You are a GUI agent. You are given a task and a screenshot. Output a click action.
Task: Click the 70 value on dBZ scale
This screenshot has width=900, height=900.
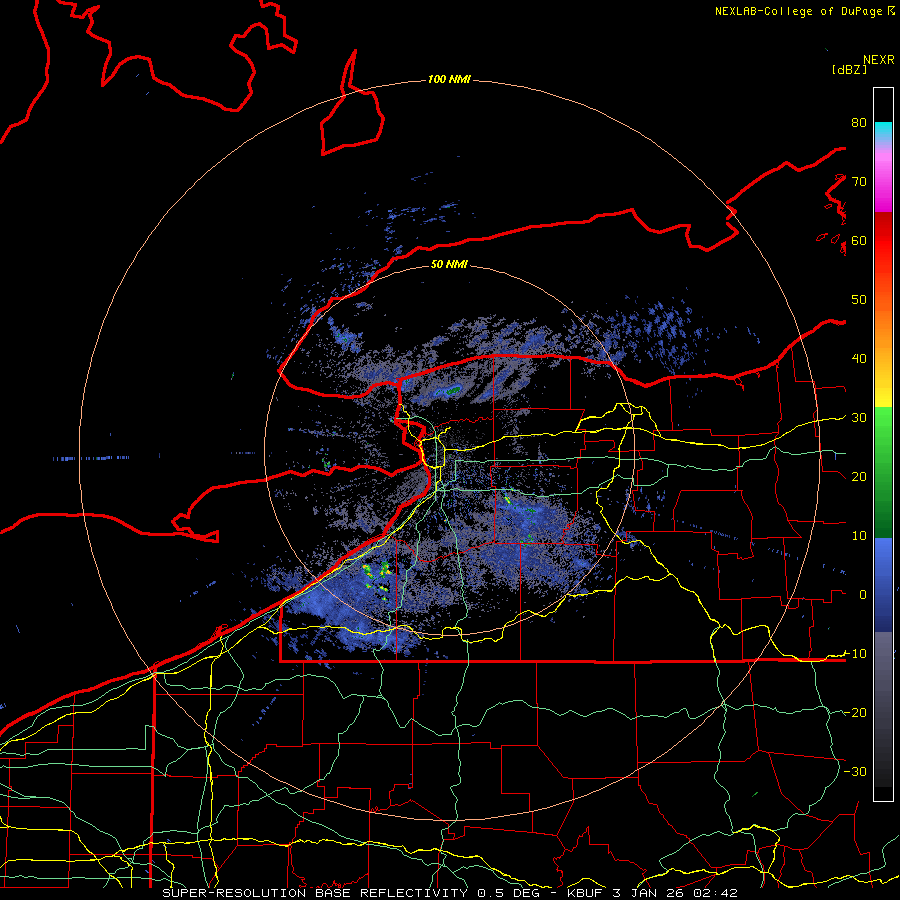tap(859, 181)
